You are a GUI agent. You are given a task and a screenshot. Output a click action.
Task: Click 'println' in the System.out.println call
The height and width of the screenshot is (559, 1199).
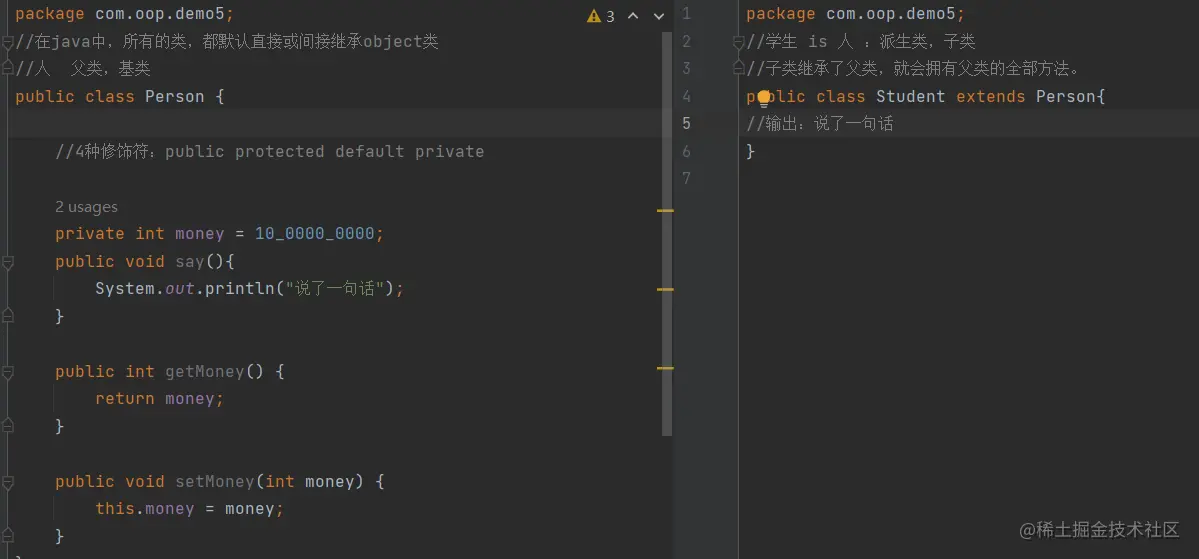(239, 289)
